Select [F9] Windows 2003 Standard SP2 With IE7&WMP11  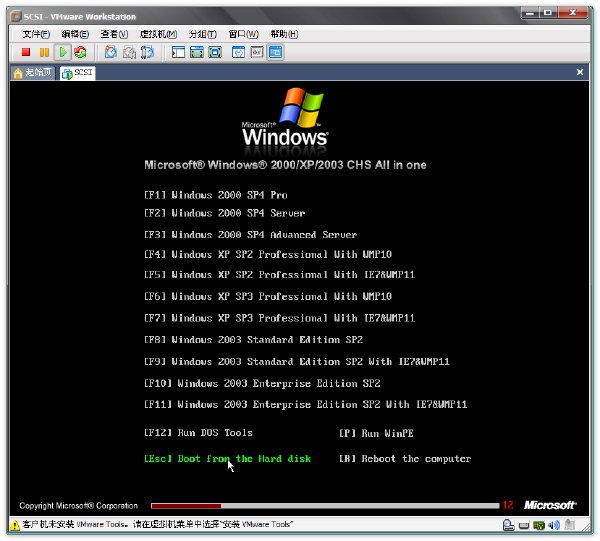(297, 362)
